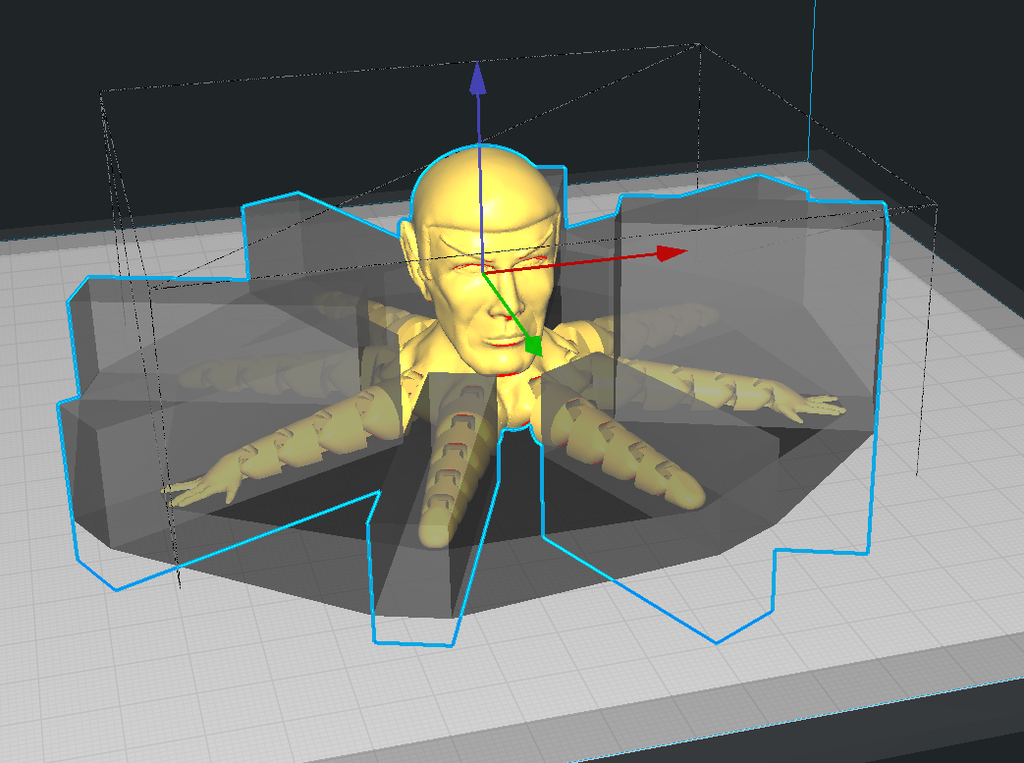
Task: Click the front-center tentacle of the model
Action: click(x=454, y=464)
